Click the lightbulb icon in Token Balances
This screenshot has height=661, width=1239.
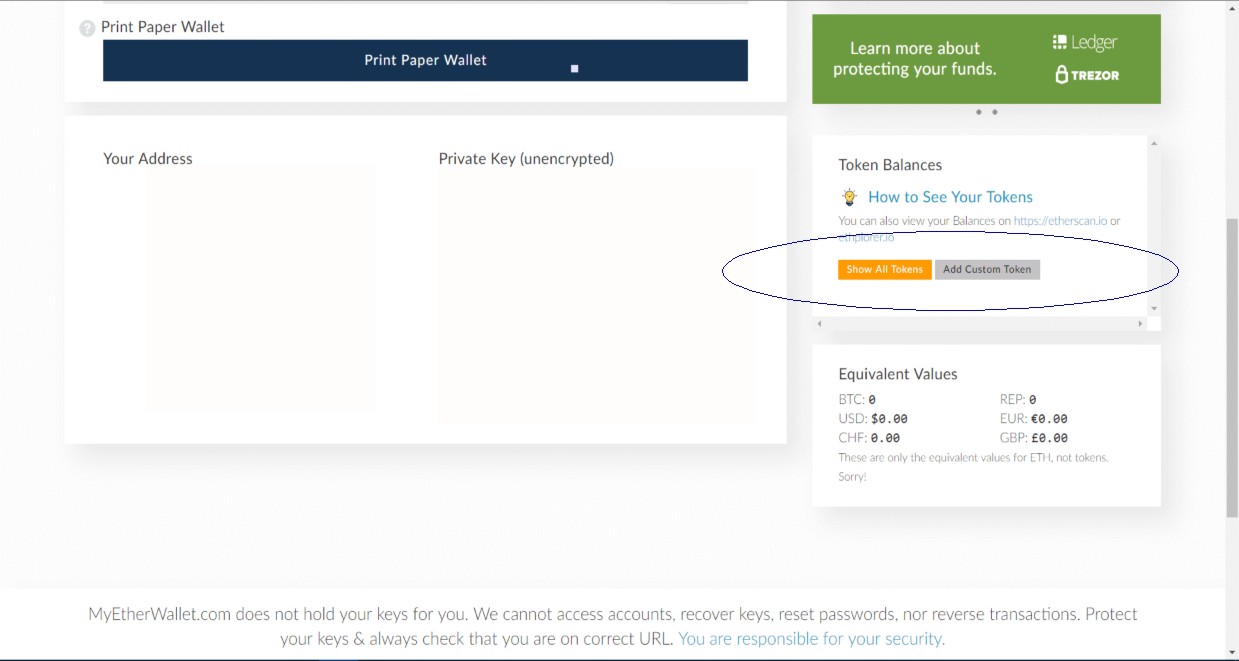849,197
